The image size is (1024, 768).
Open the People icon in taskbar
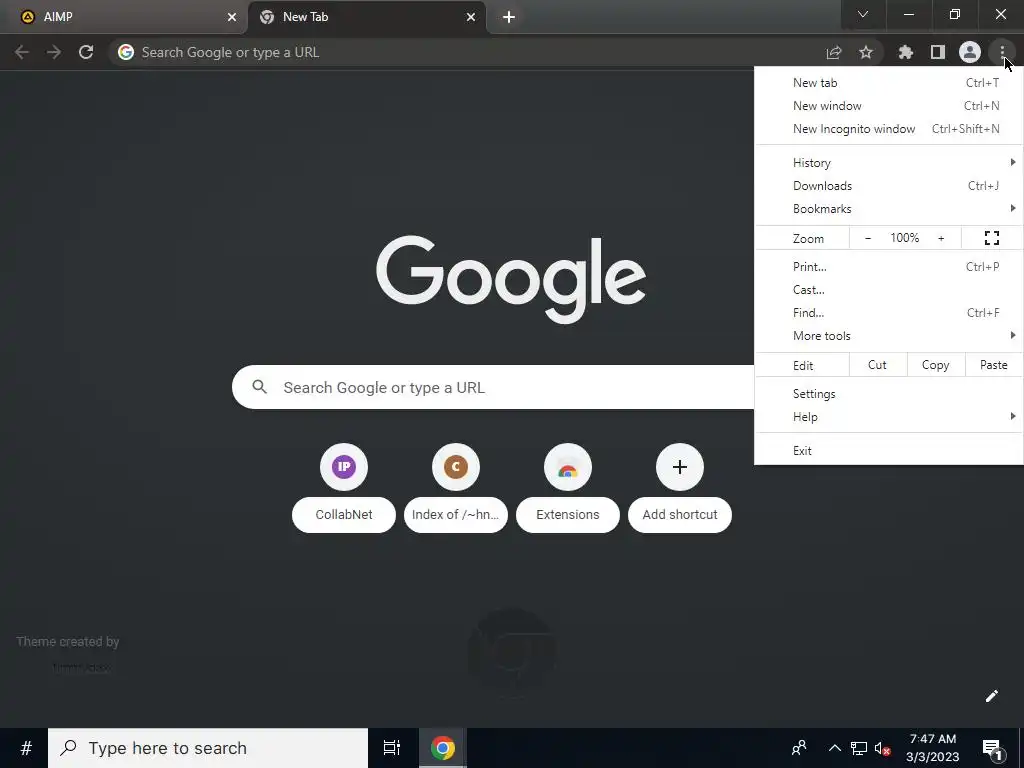tap(799, 748)
